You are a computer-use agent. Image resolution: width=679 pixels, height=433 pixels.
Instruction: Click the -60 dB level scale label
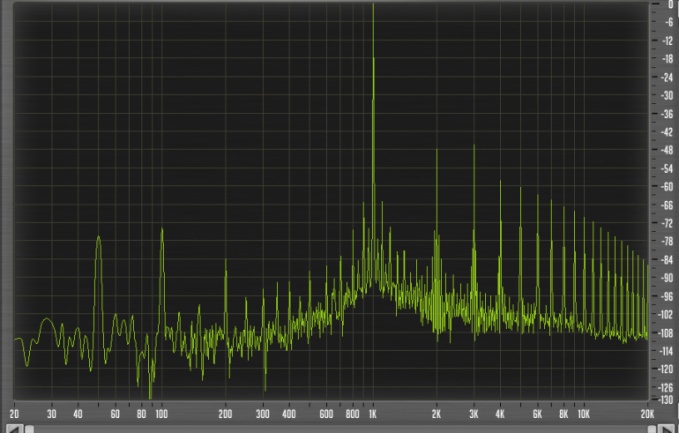[x=666, y=187]
